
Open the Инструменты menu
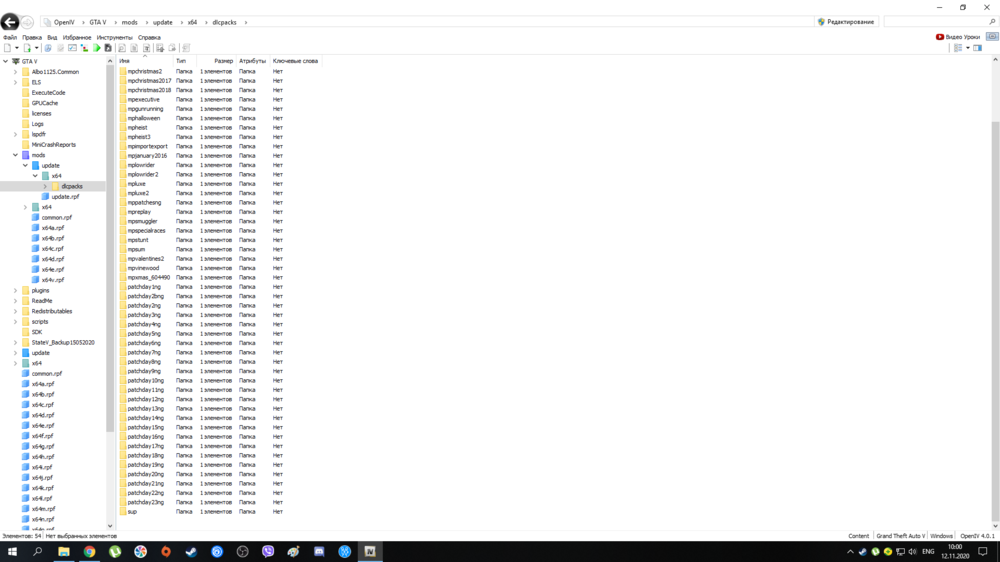tap(114, 38)
